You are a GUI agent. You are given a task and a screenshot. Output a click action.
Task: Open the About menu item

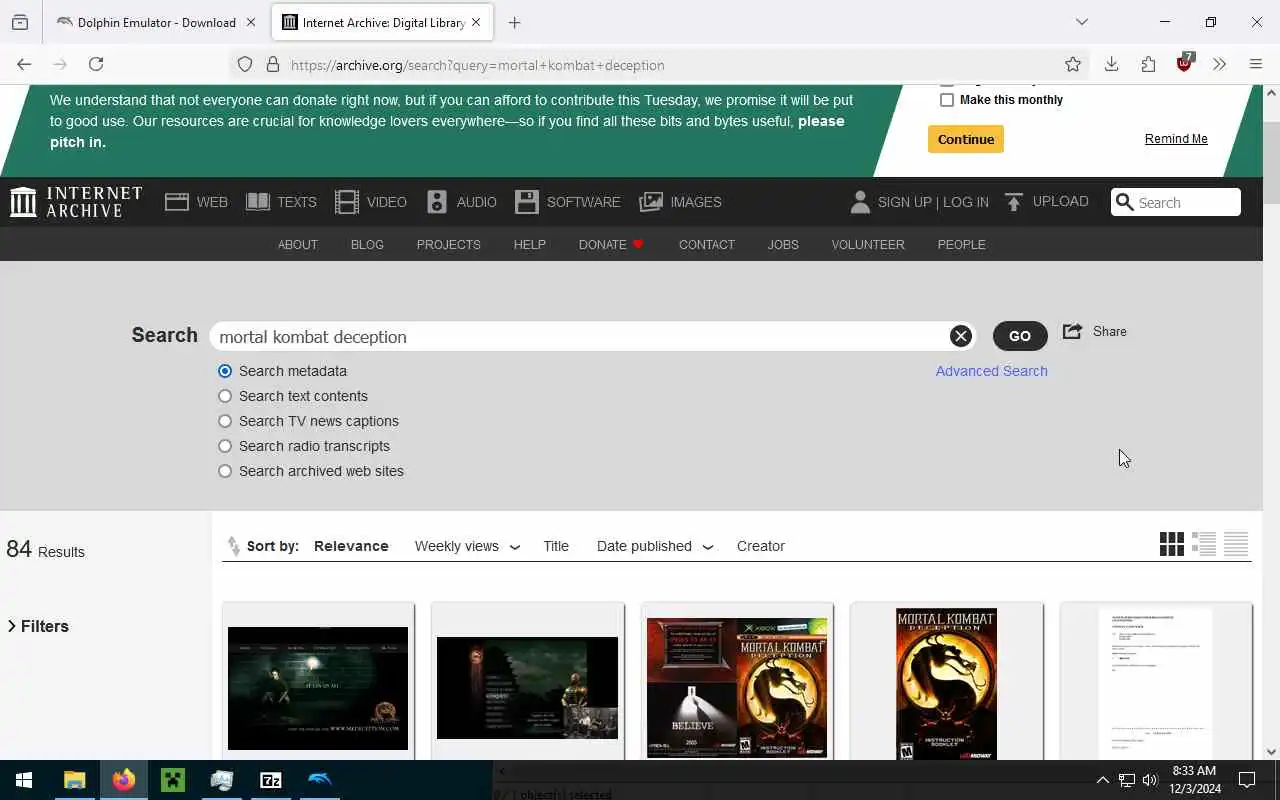click(x=298, y=244)
